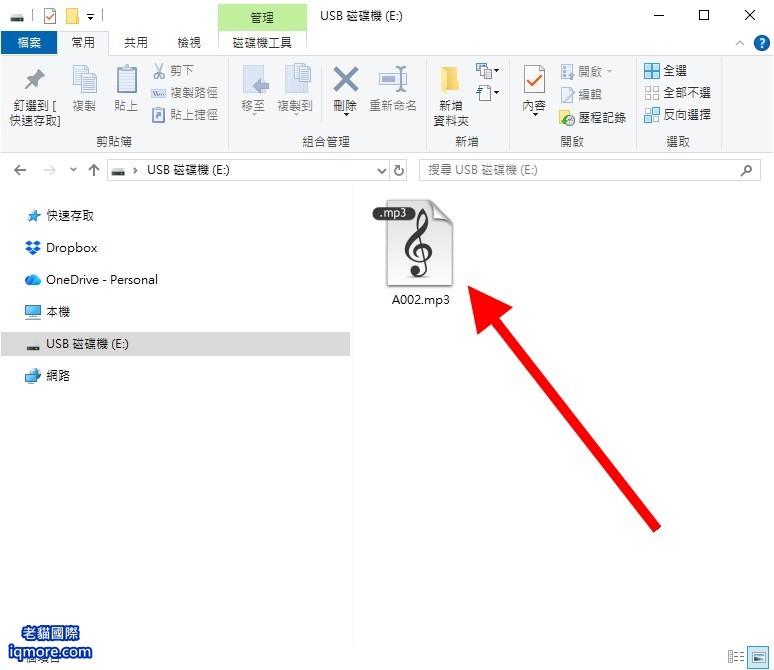
Task: Open Customize Quick Access Toolbar dropdown
Action: tap(90, 17)
